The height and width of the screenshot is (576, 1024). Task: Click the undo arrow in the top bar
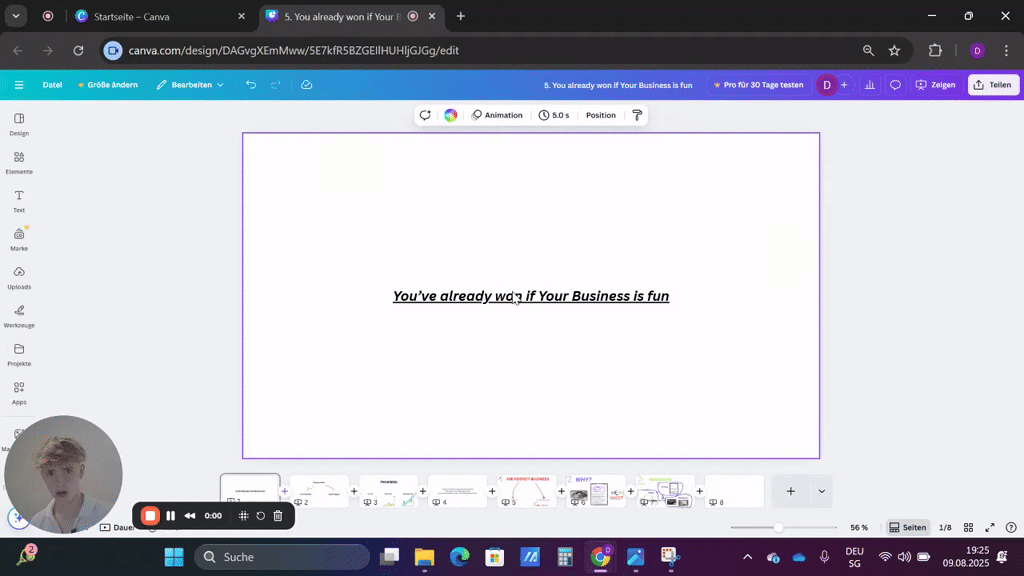(x=250, y=85)
